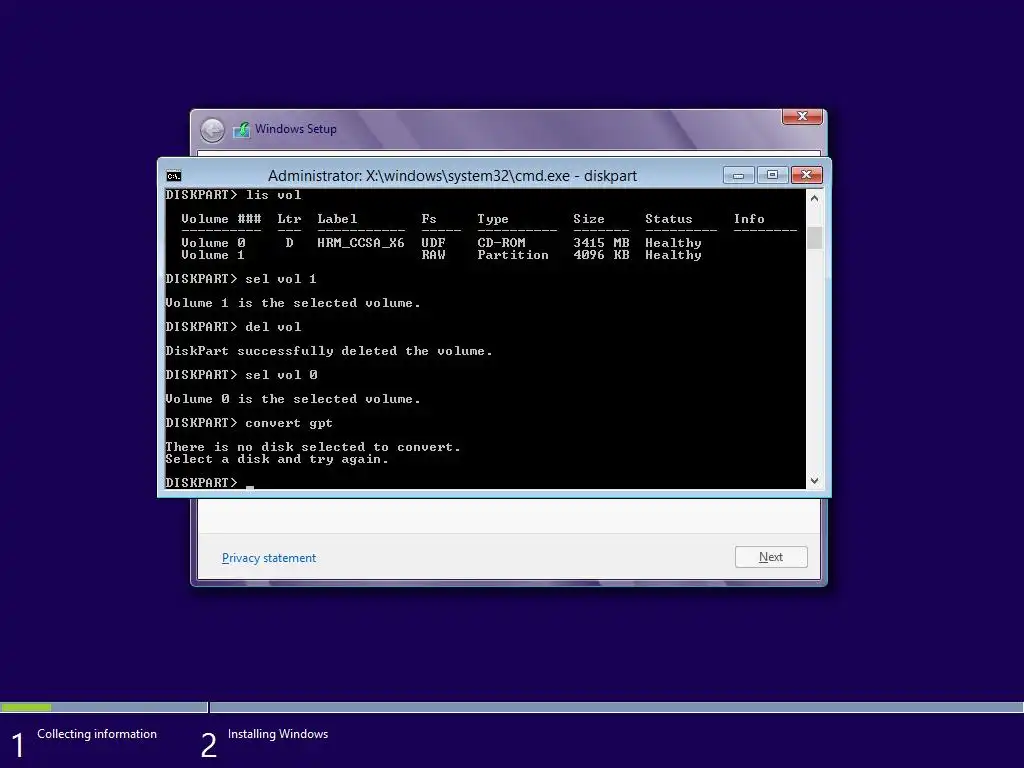Screen dimensions: 1024x768
Task: Click the 'convert gpt' command text
Action: pyautogui.click(x=289, y=423)
